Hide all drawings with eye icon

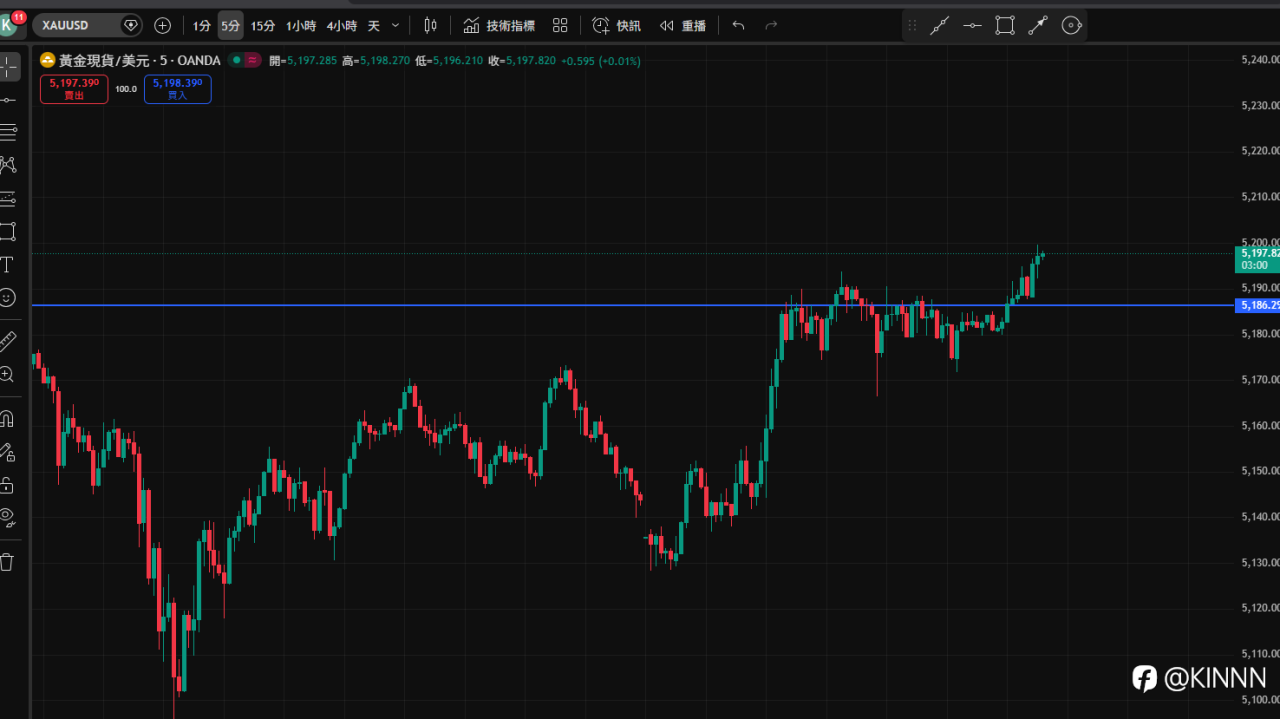(x=7, y=517)
